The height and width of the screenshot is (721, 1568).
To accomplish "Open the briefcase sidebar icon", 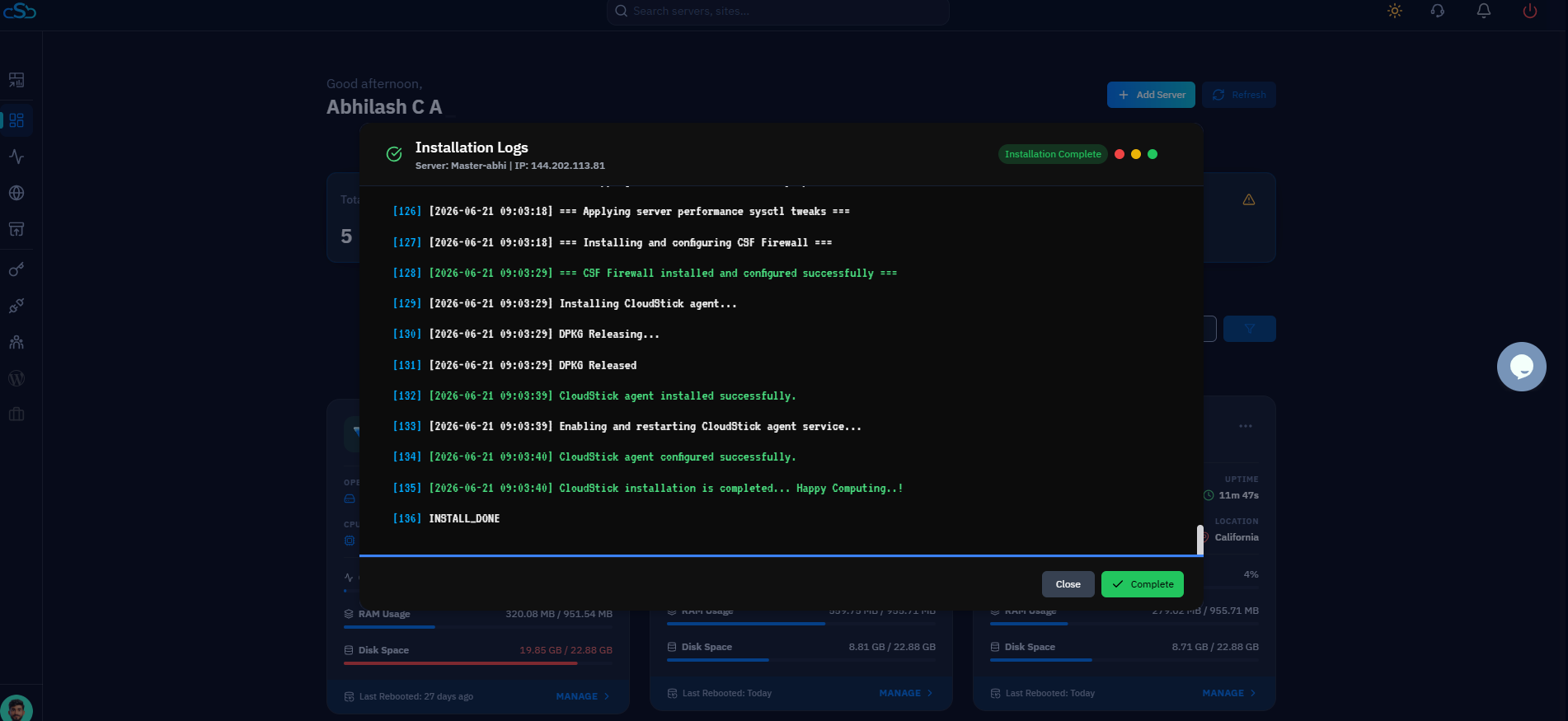I will coord(16,414).
